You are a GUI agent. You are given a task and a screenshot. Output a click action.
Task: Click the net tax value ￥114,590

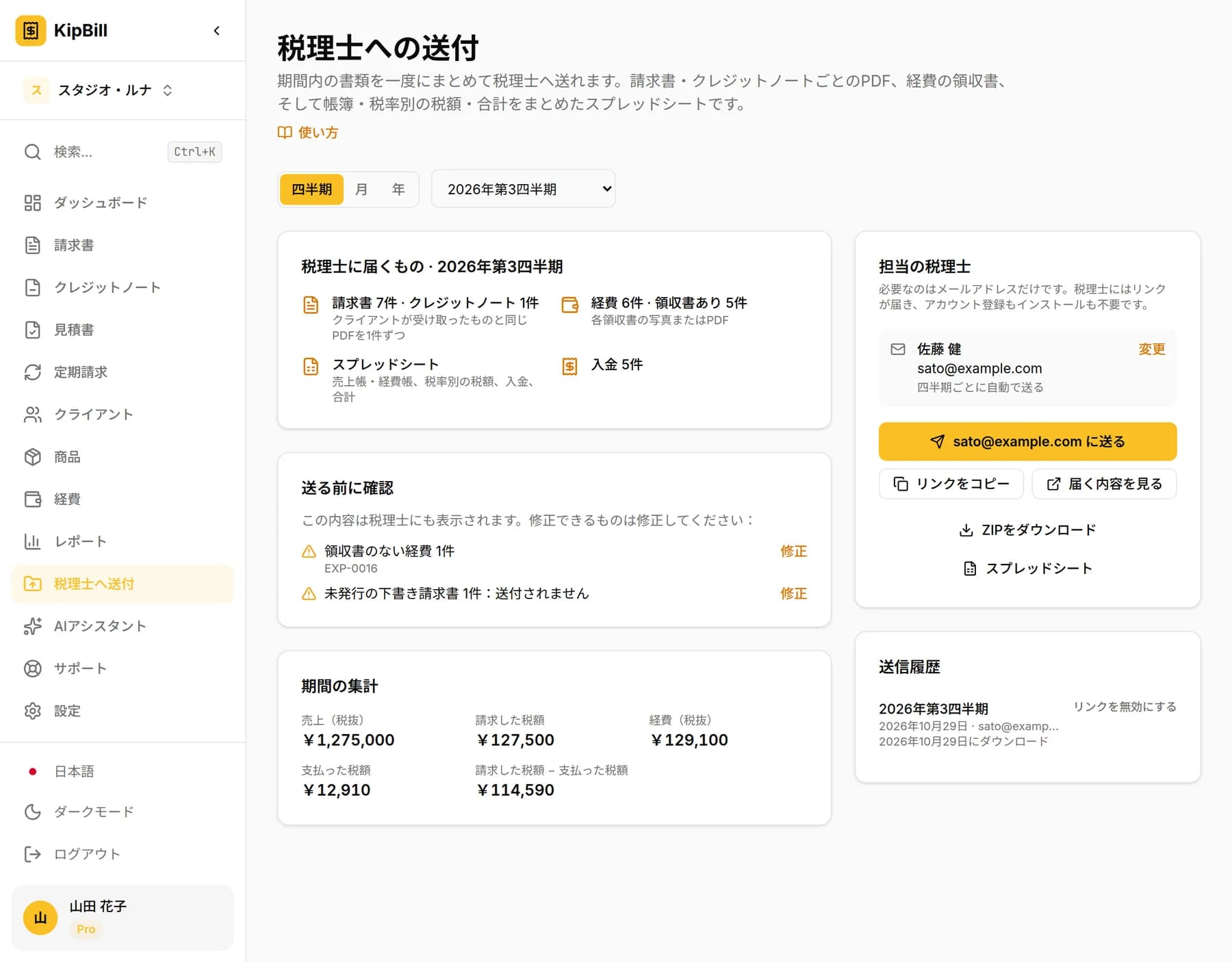pos(515,790)
